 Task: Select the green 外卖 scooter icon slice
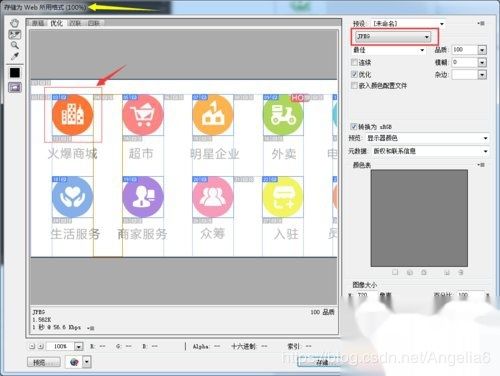pyautogui.click(x=283, y=115)
